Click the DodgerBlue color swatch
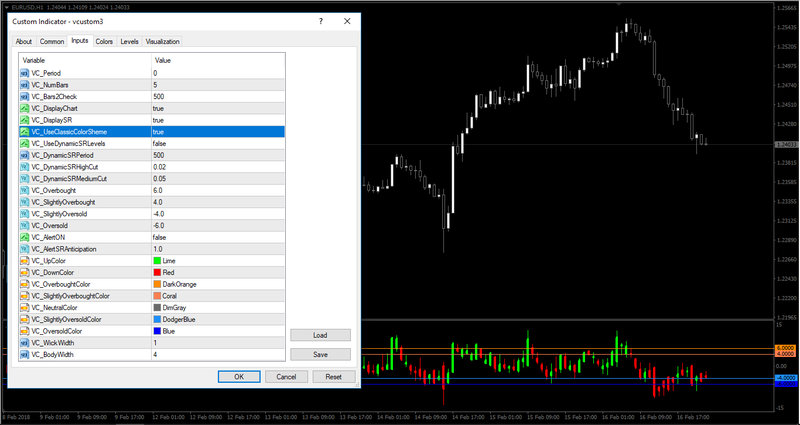 click(x=157, y=319)
